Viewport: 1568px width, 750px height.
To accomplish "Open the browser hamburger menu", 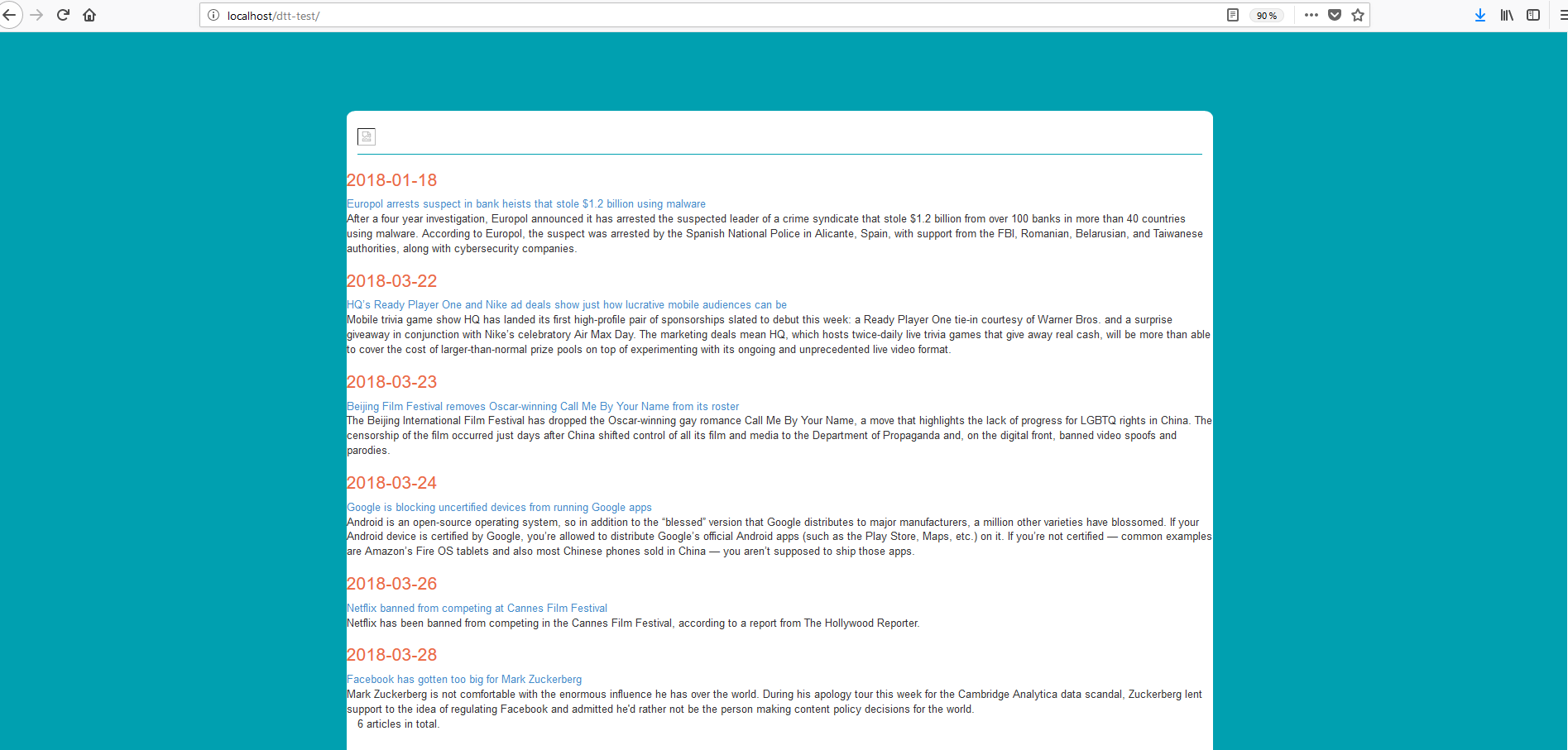I will tap(1562, 15).
